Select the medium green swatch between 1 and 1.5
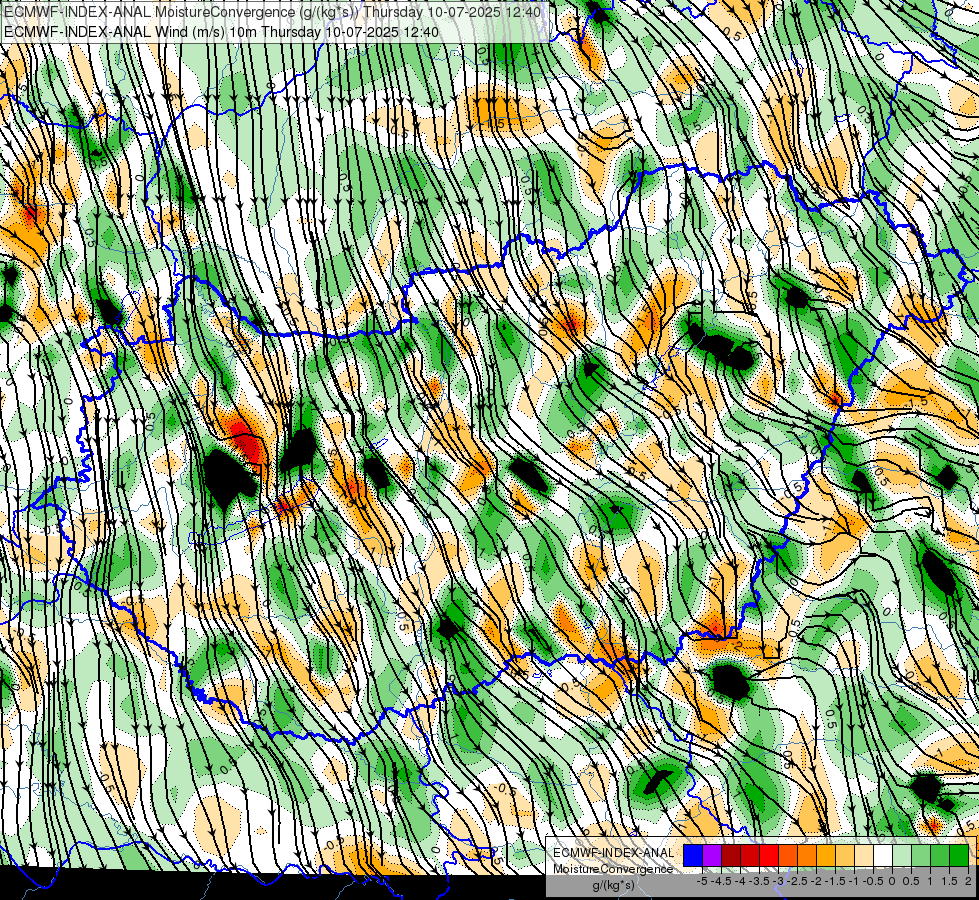The height and width of the screenshot is (900, 979). pyautogui.click(x=940, y=855)
